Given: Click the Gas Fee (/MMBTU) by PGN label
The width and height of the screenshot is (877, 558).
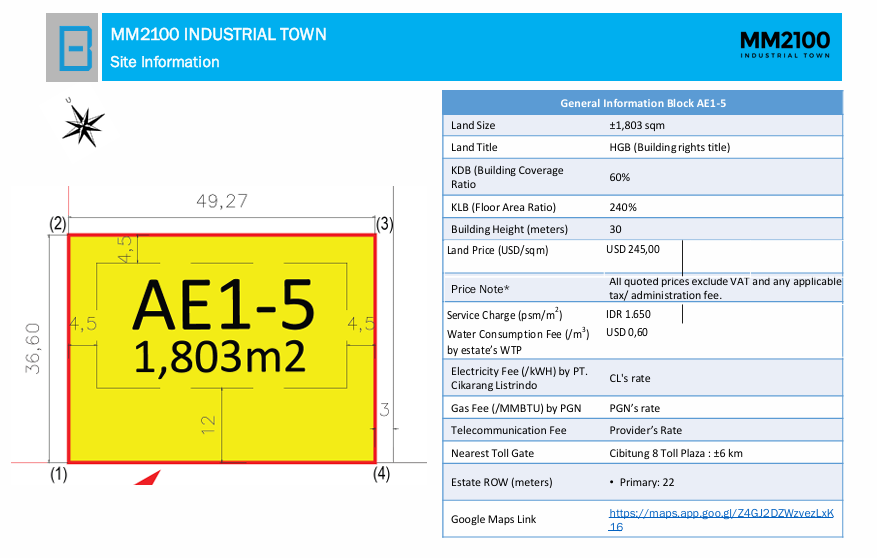Looking at the screenshot, I should point(516,409).
